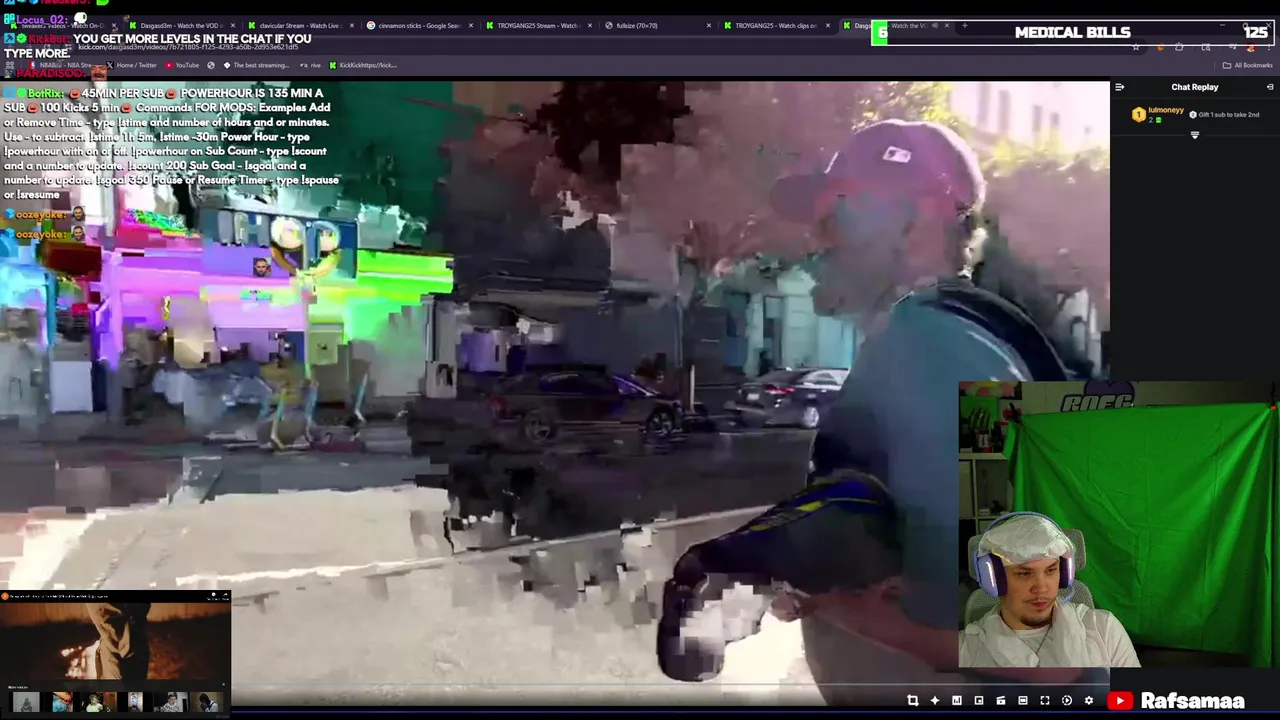The width and height of the screenshot is (1280, 720).
Task: Collapse the Chat Replay panel with left header icon
Action: [x=1119, y=87]
